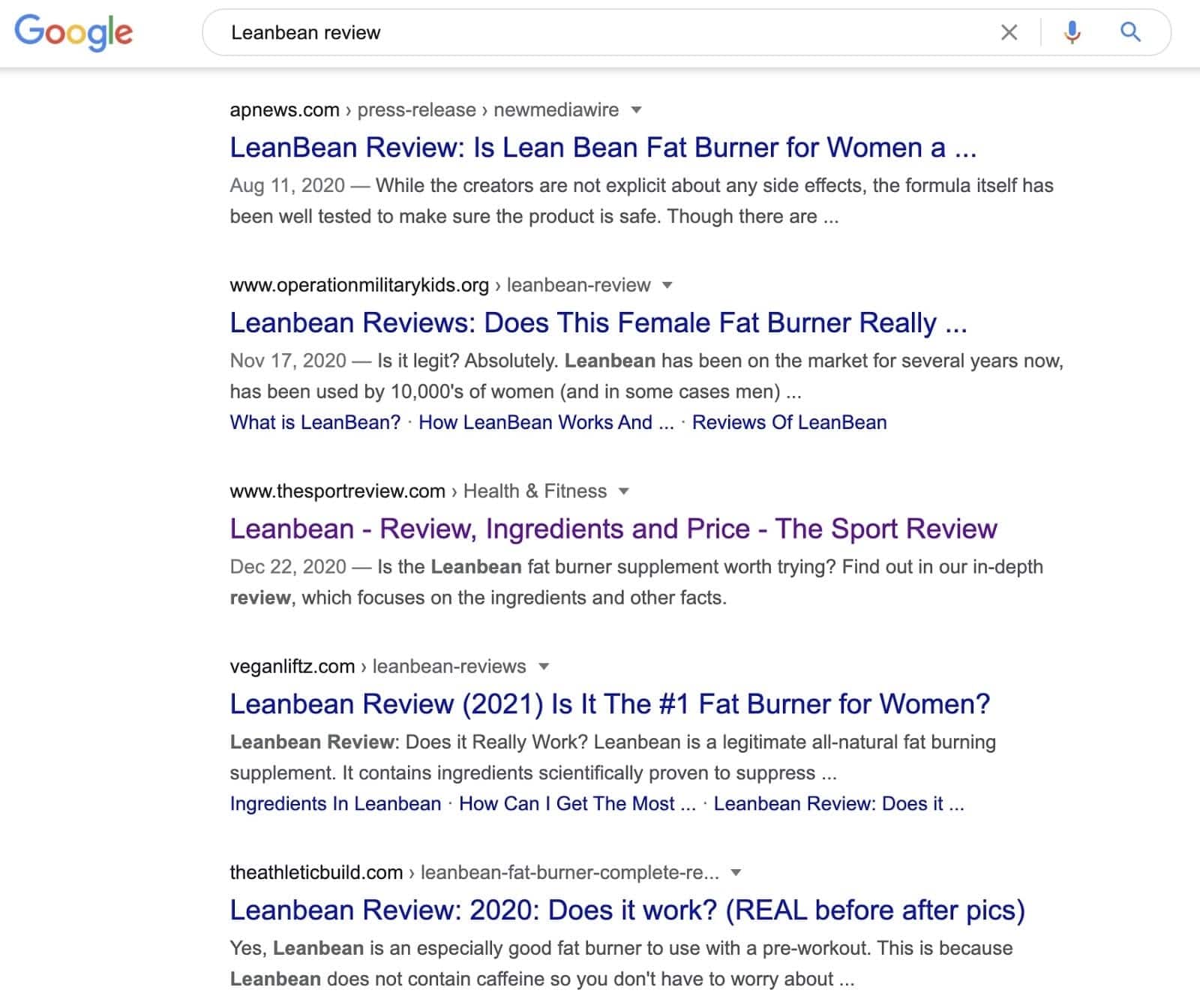Expand the operationmilitarykids.org result options arrow
Viewport: 1200px width, 1008px height.
667,286
